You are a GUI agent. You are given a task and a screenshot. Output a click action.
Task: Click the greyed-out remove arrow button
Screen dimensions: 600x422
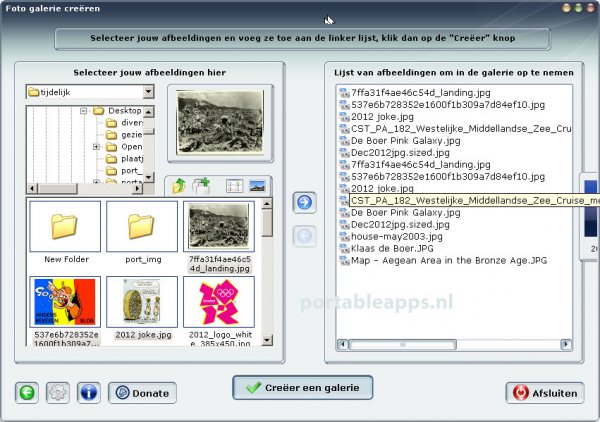[304, 236]
